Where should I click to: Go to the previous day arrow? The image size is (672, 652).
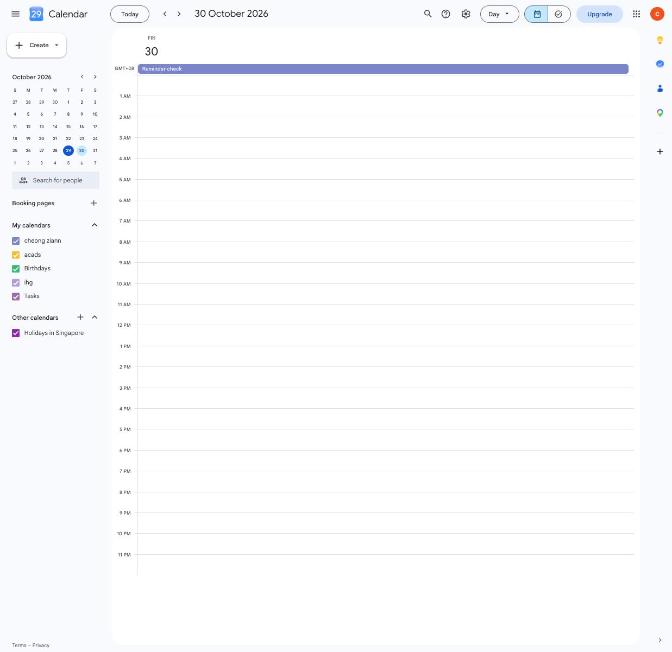point(165,14)
